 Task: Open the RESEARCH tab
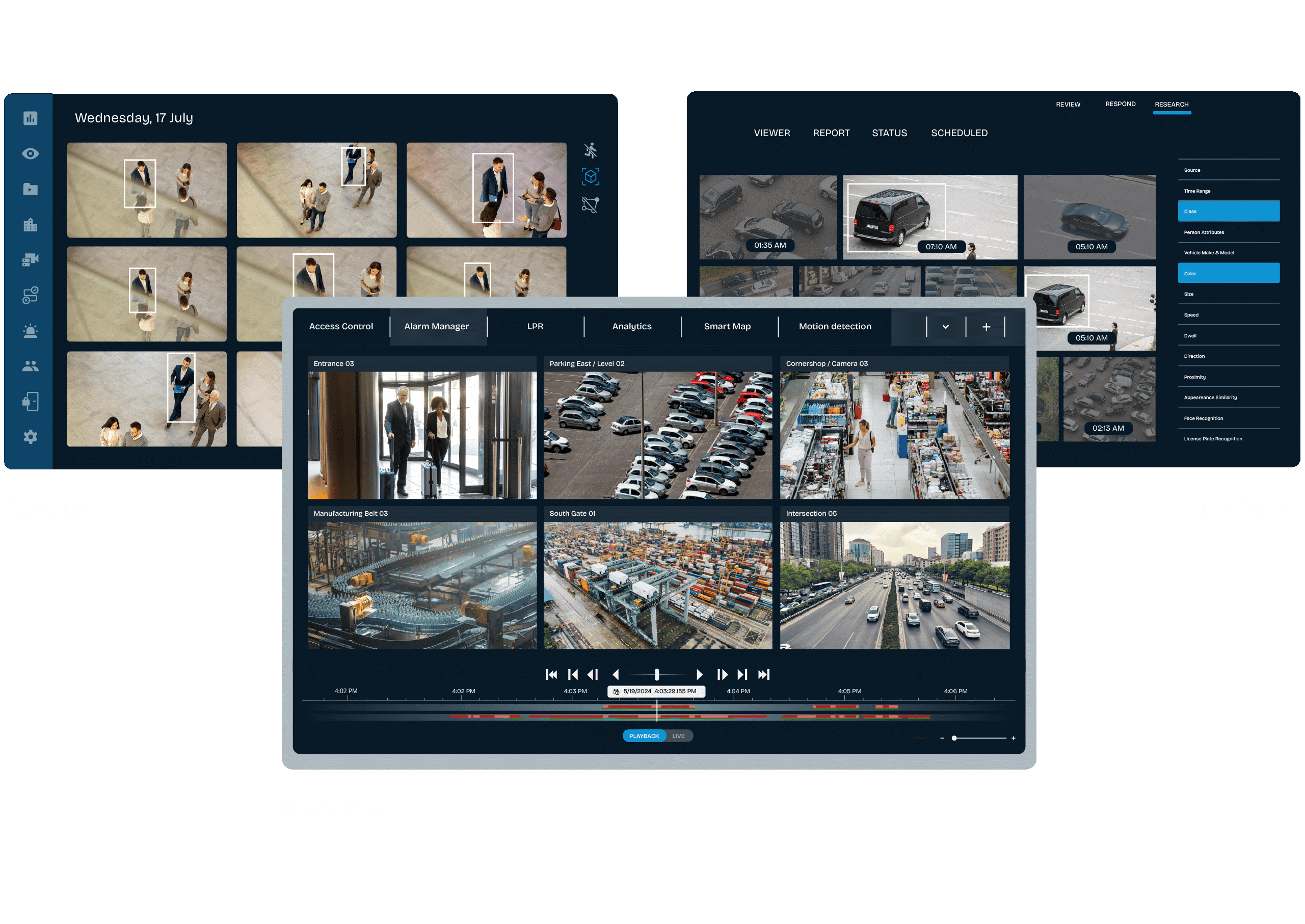1171,104
